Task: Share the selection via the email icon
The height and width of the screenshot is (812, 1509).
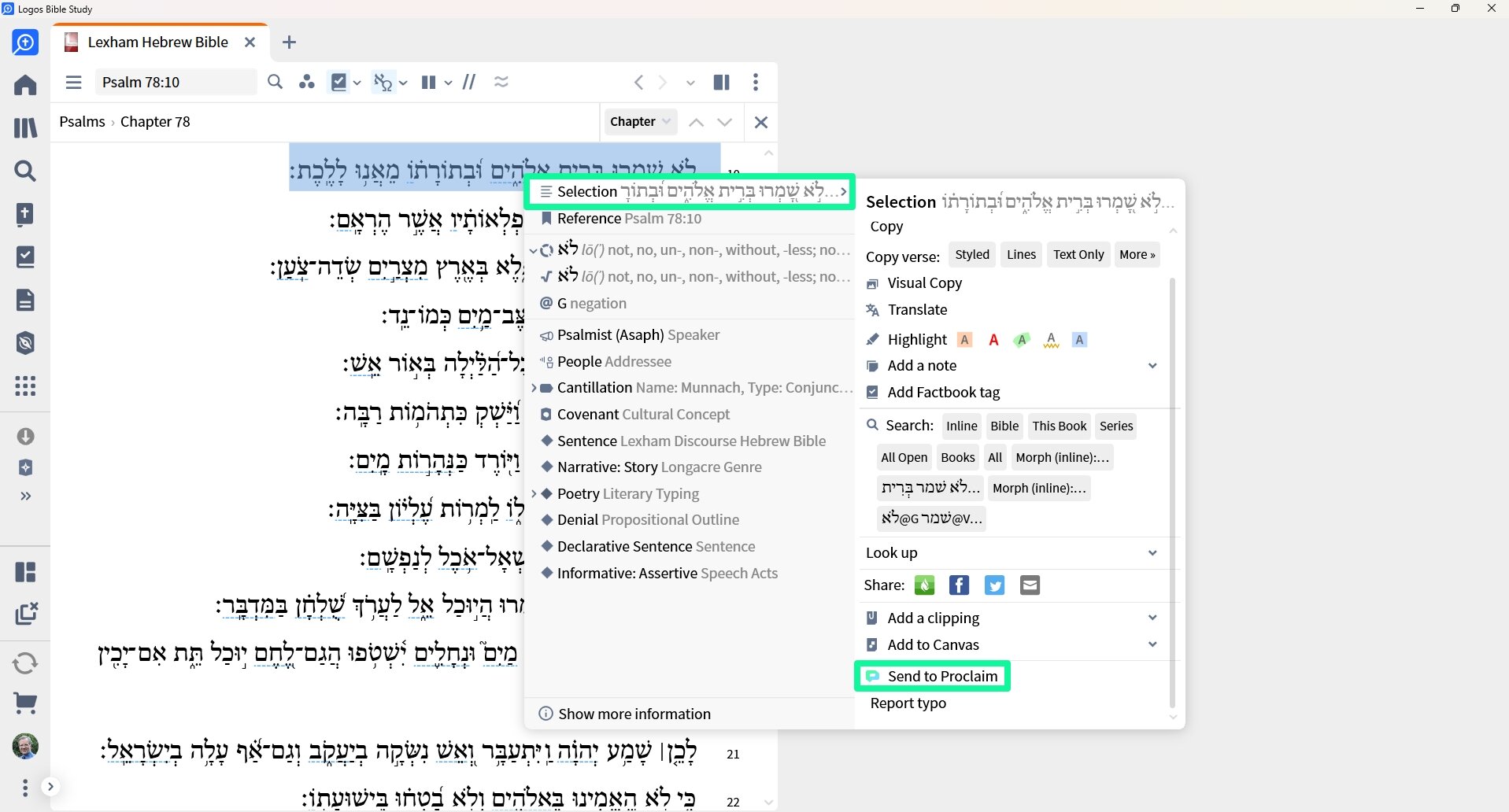Action: (1030, 585)
